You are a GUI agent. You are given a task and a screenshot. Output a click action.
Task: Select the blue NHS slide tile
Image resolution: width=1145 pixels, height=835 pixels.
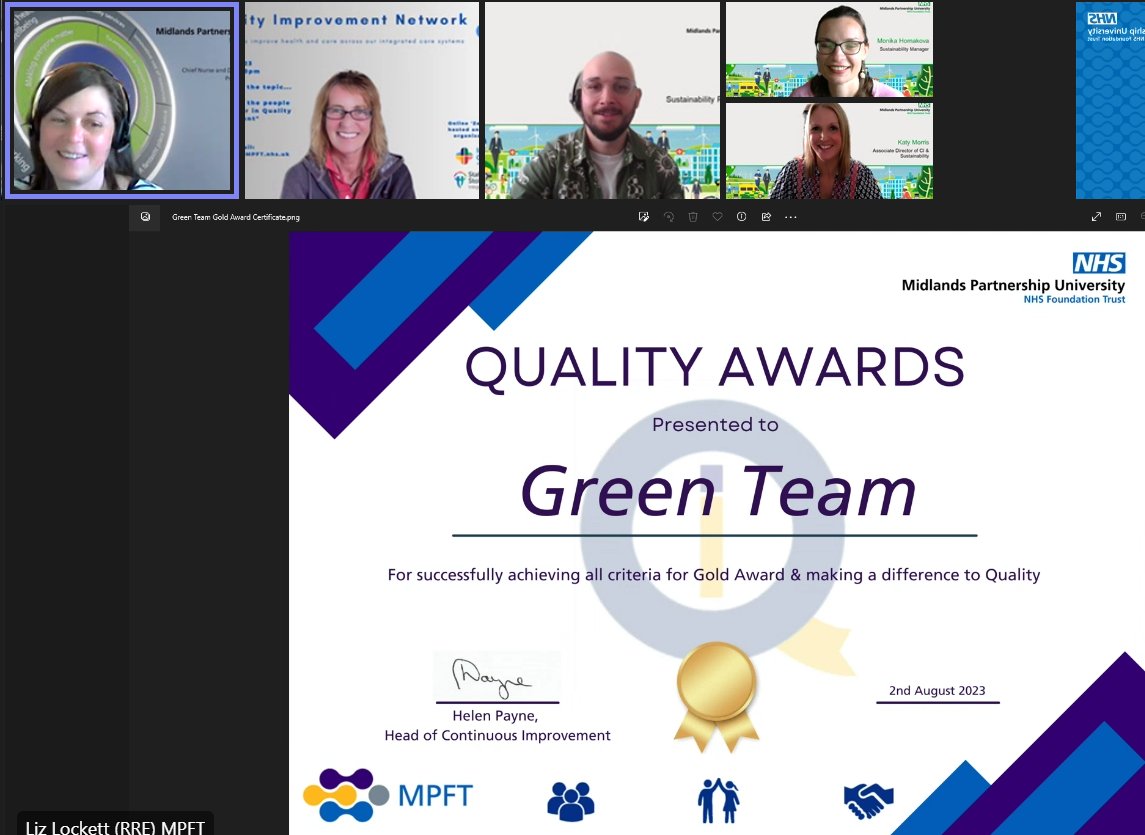[1110, 100]
